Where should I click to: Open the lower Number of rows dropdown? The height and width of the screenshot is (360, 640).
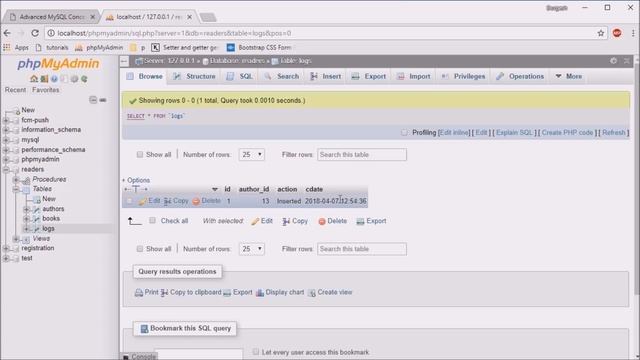pos(251,249)
